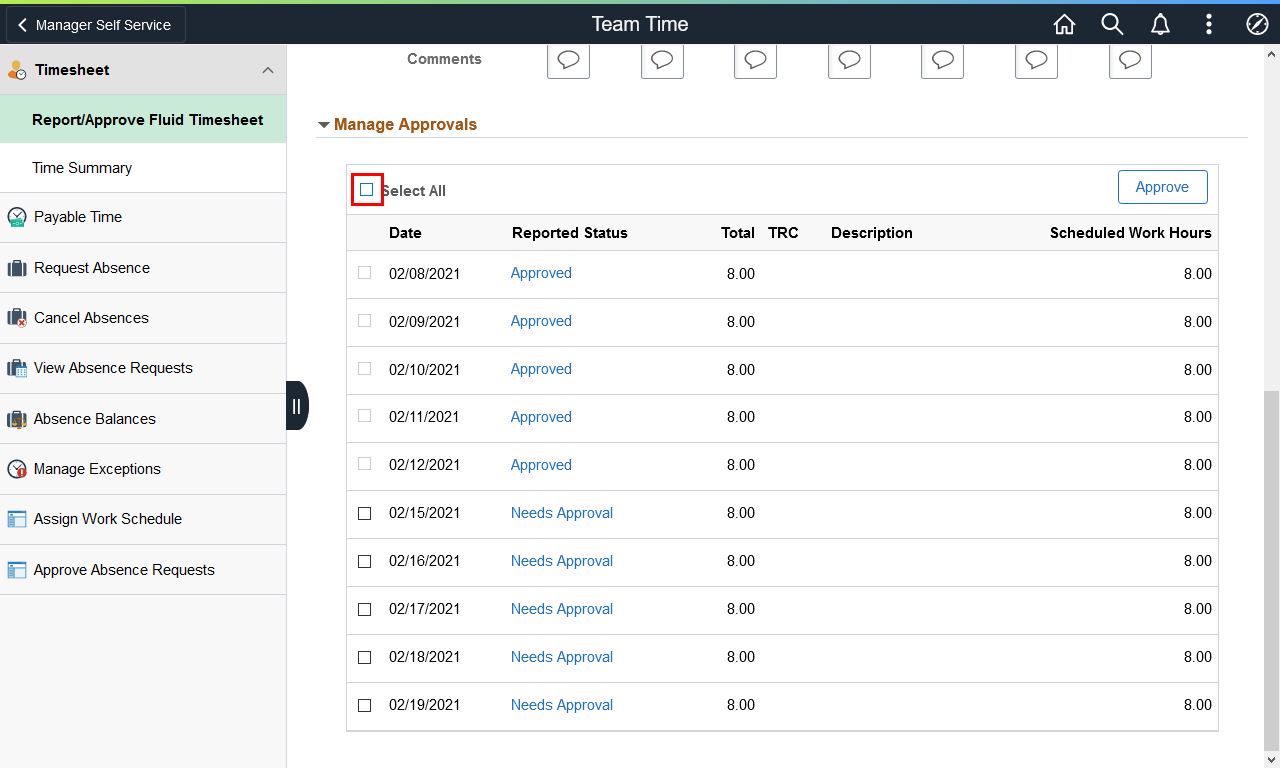Screen dimensions: 1280x768
Task: Click fourth comment bubble icon
Action: [x=849, y=60]
